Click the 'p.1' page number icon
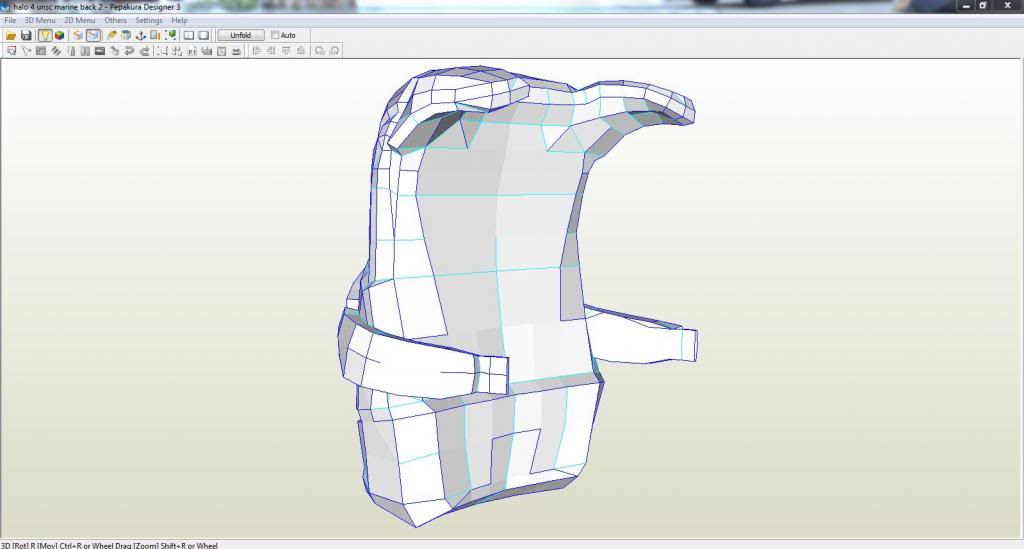The height and width of the screenshot is (549, 1024). click(x=192, y=51)
